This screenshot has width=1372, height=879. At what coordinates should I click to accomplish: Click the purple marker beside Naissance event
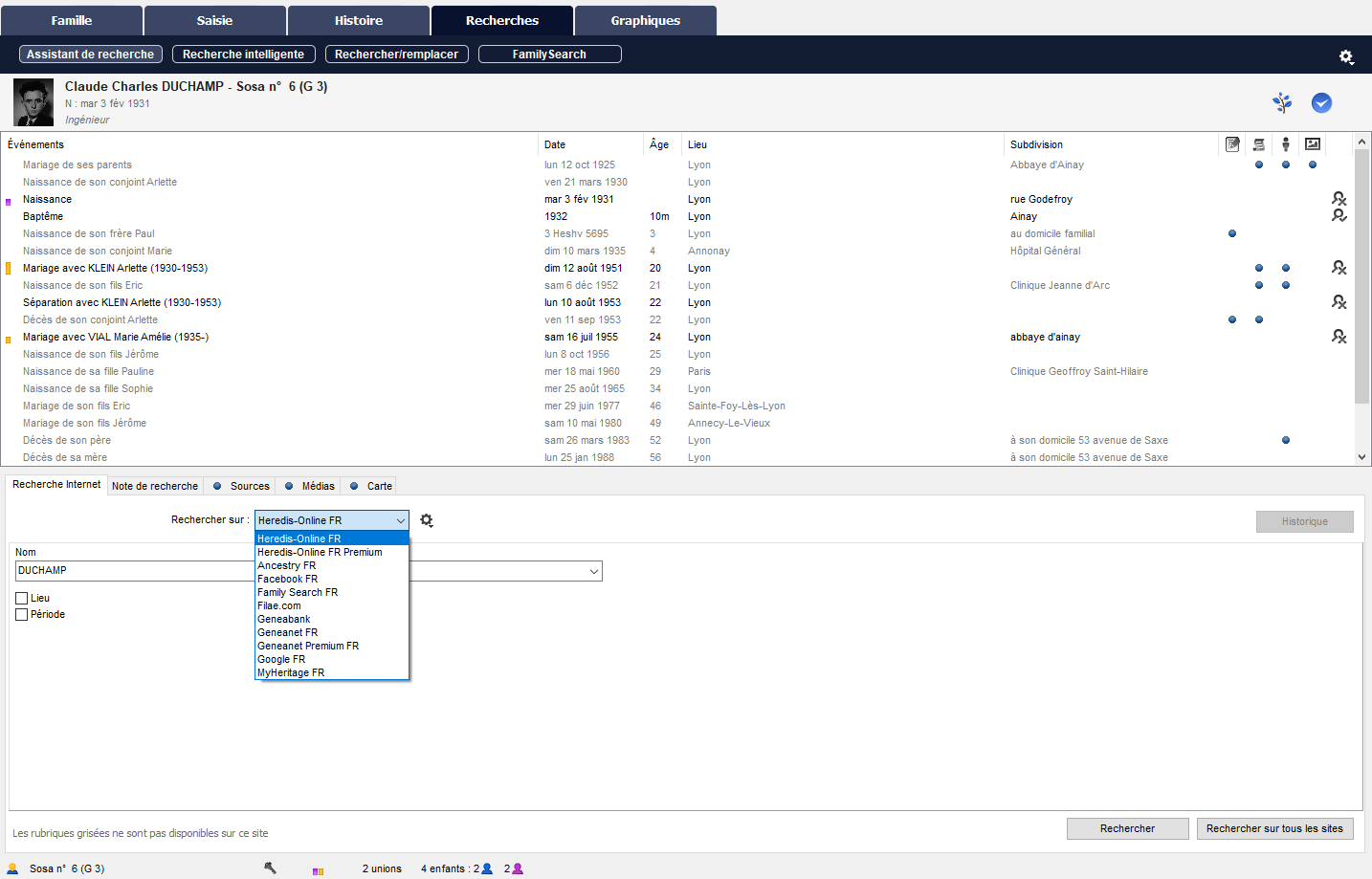[x=9, y=202]
